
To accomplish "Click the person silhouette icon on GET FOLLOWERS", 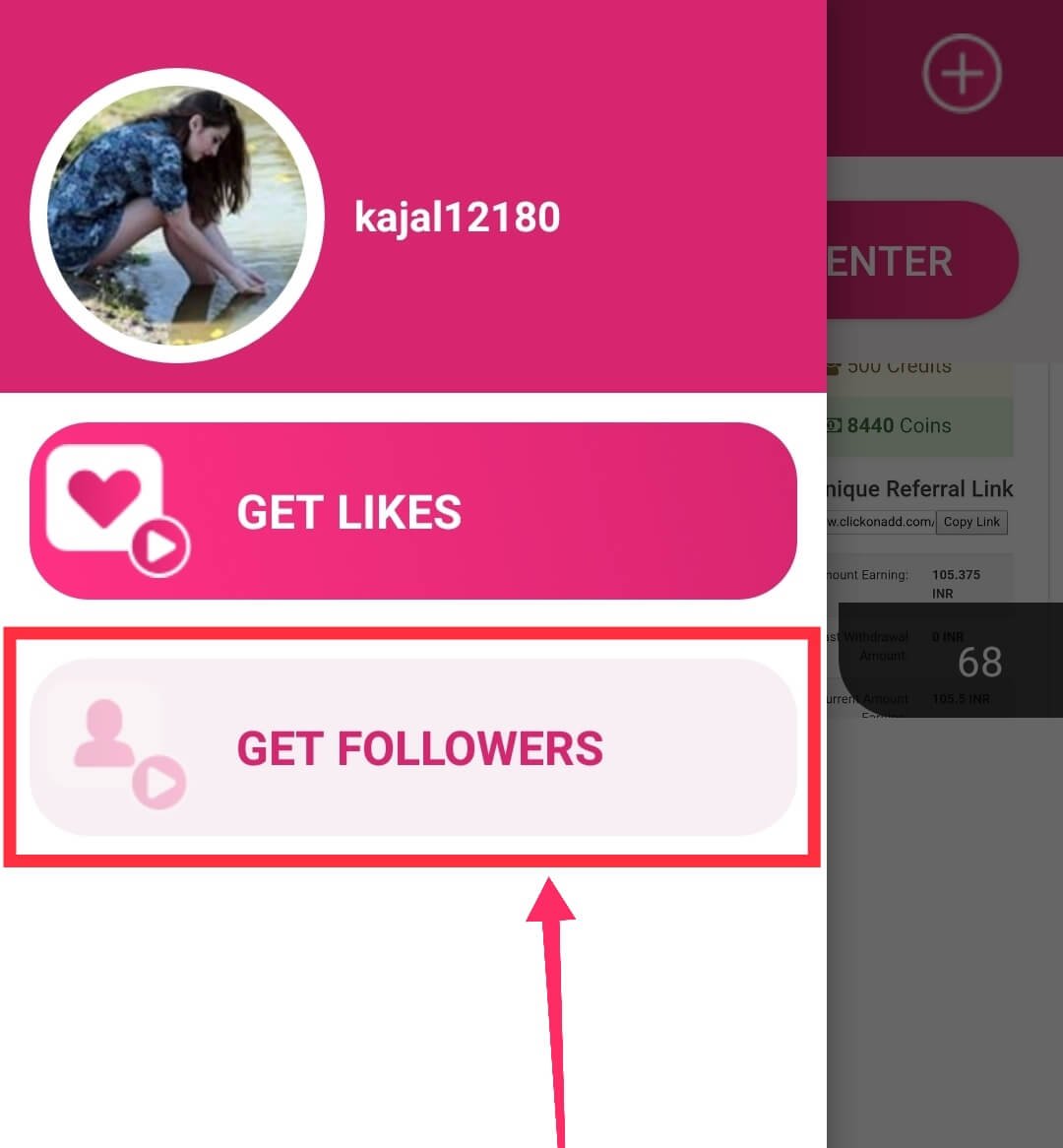I will (x=104, y=733).
